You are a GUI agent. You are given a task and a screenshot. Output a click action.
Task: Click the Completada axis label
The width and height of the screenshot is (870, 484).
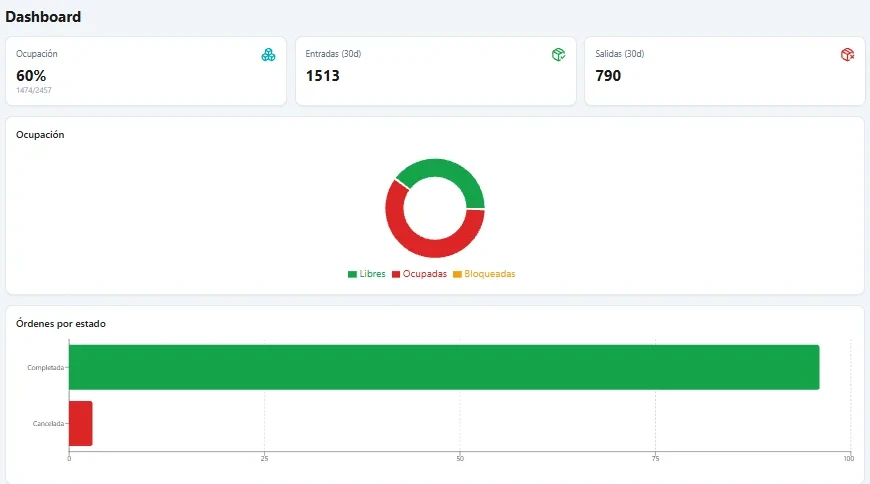[45, 367]
